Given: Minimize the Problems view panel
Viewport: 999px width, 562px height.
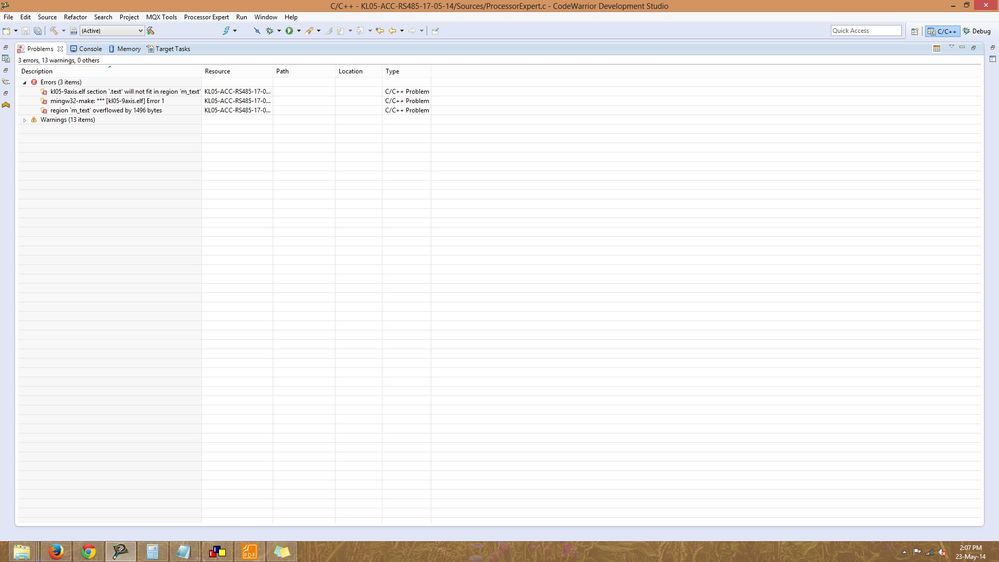Looking at the screenshot, I should (962, 47).
